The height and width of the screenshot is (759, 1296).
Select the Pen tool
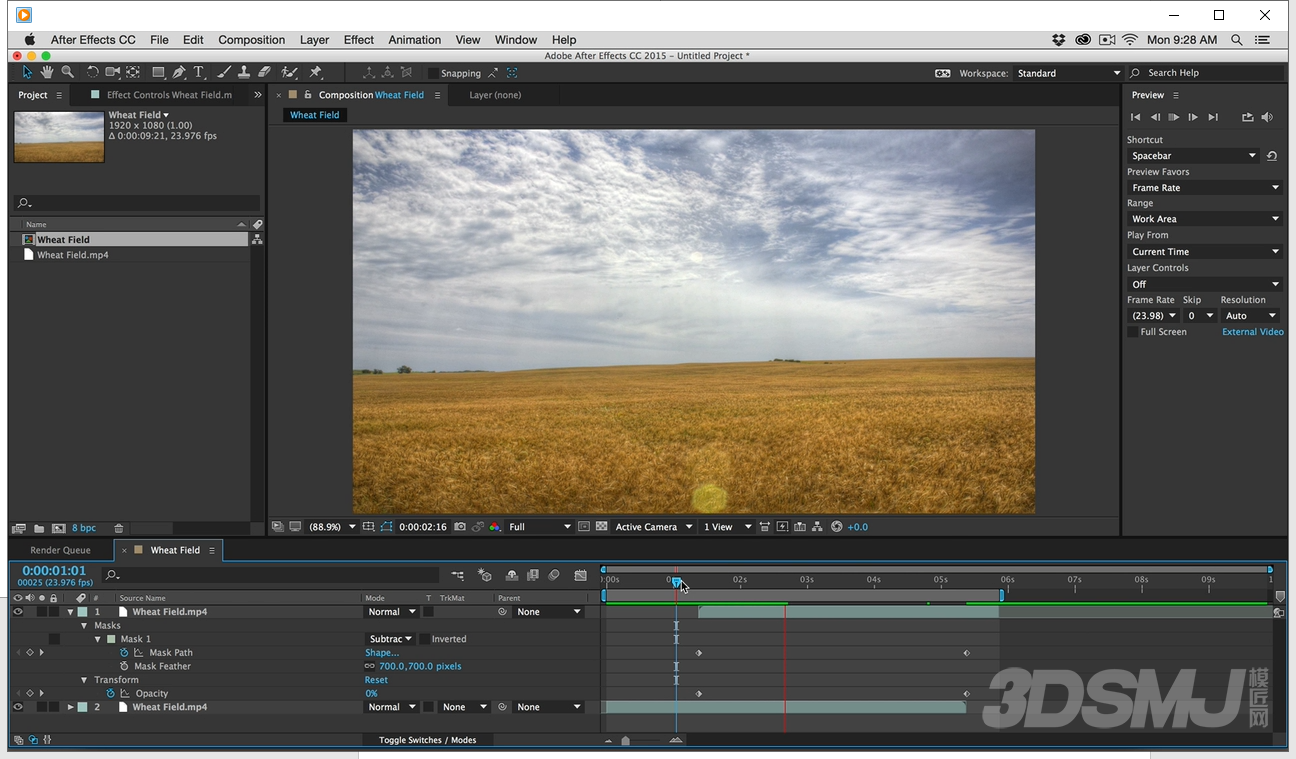179,72
